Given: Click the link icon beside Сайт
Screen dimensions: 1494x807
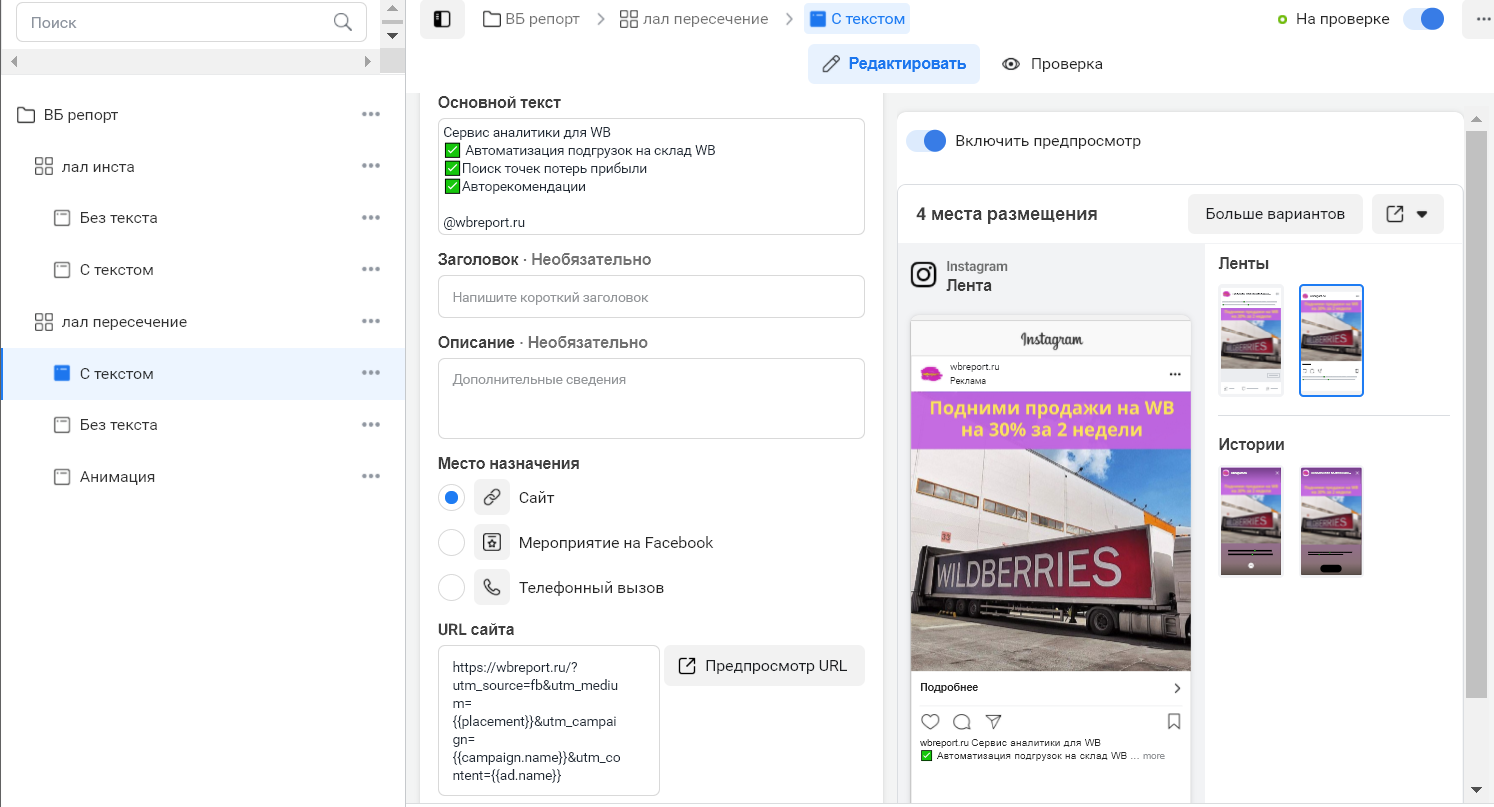Looking at the screenshot, I should (491, 497).
